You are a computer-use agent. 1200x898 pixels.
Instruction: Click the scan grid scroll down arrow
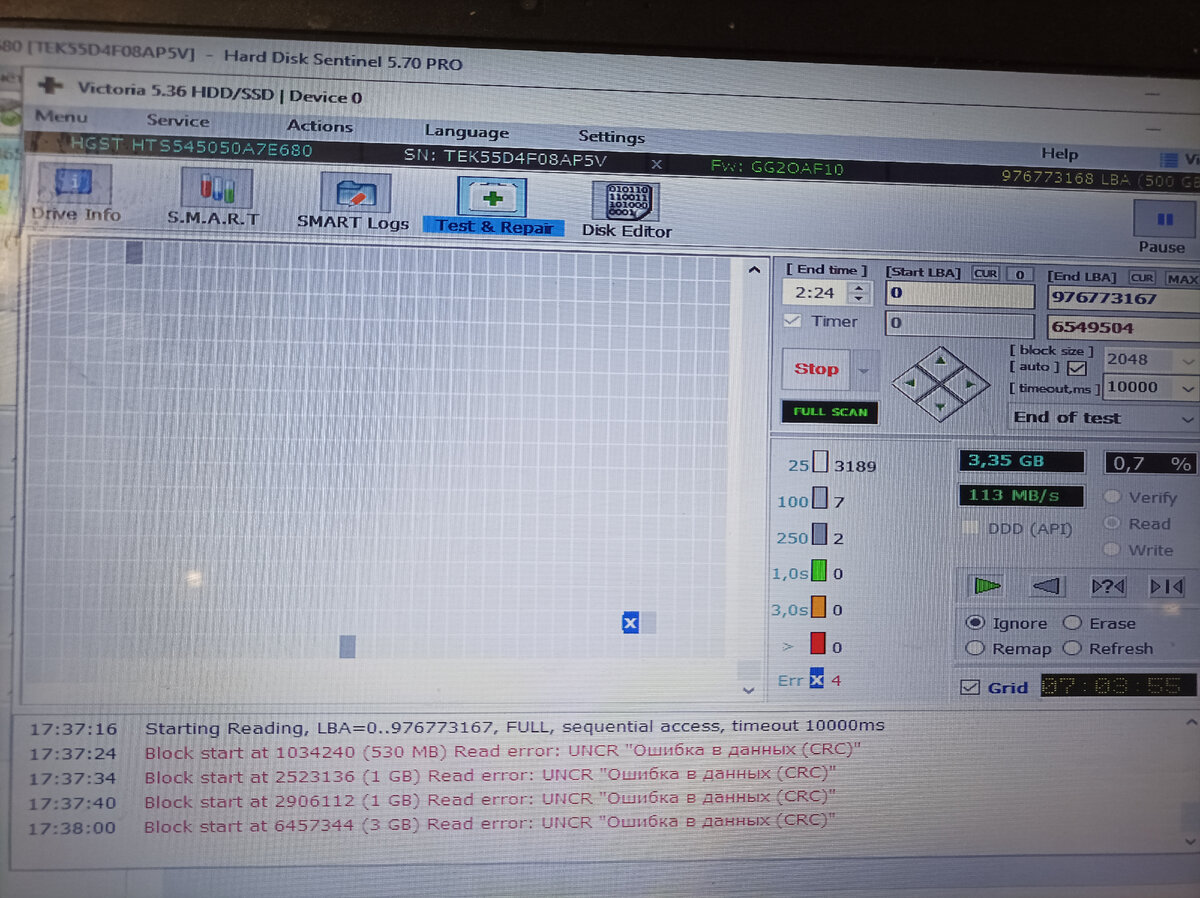click(x=749, y=690)
